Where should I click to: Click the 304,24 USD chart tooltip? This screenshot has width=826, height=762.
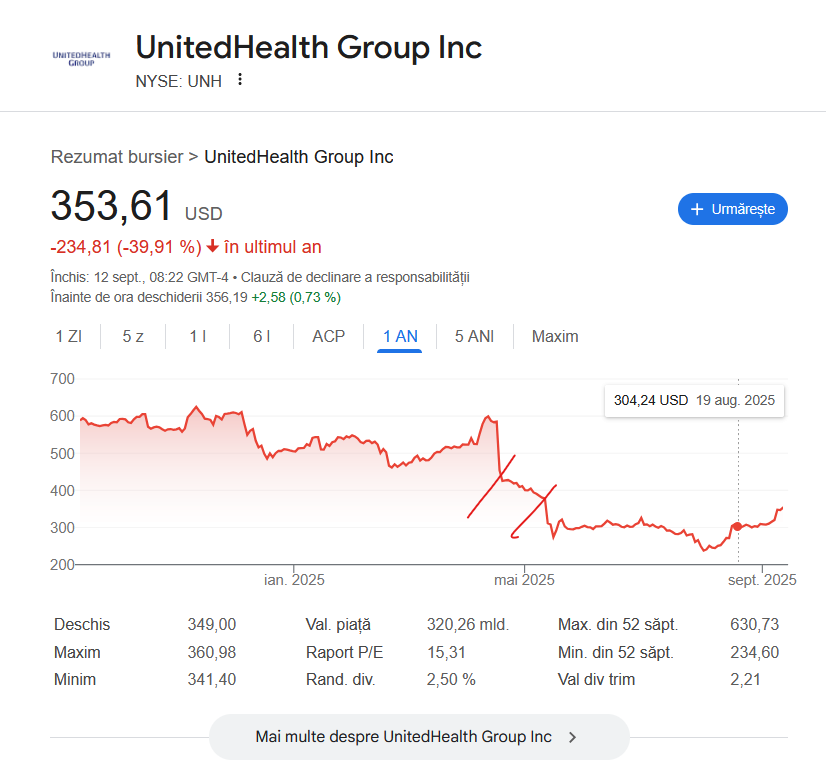(694, 400)
